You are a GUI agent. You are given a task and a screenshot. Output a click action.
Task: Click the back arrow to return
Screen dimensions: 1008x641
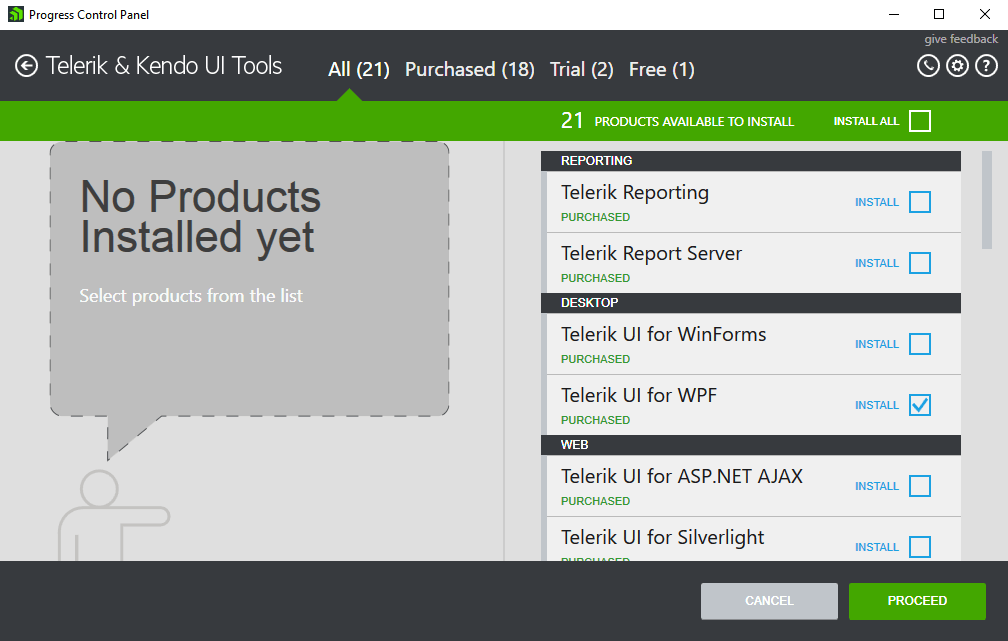pyautogui.click(x=26, y=66)
